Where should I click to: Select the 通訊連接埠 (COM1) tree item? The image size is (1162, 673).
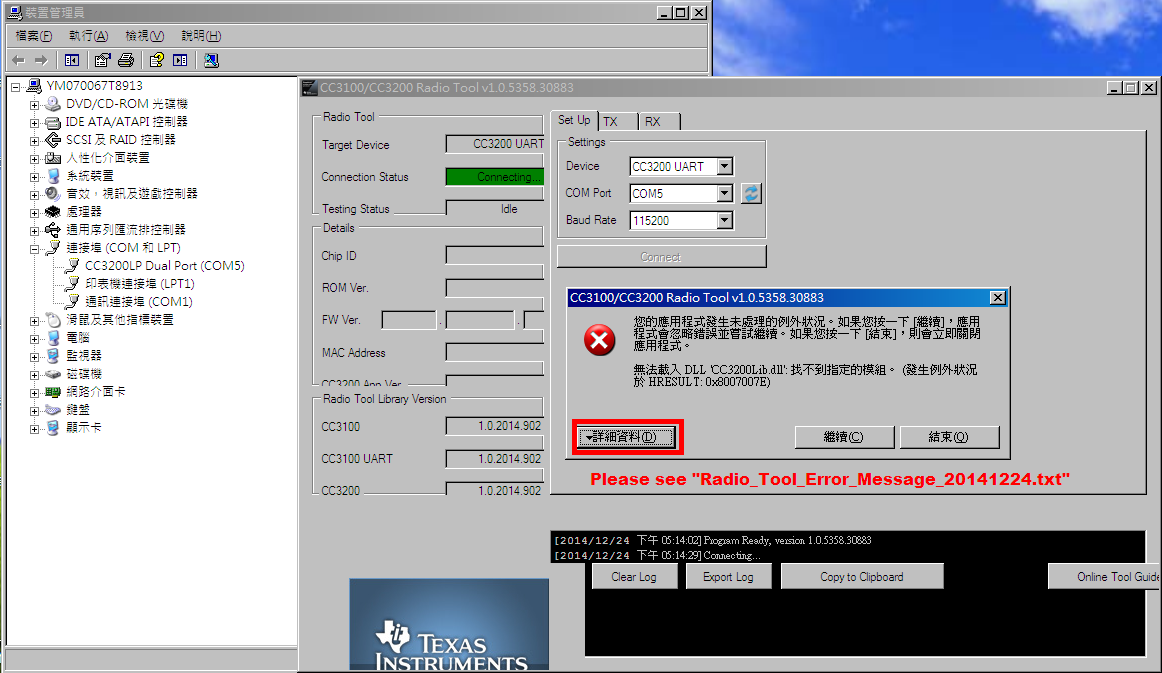(x=139, y=302)
